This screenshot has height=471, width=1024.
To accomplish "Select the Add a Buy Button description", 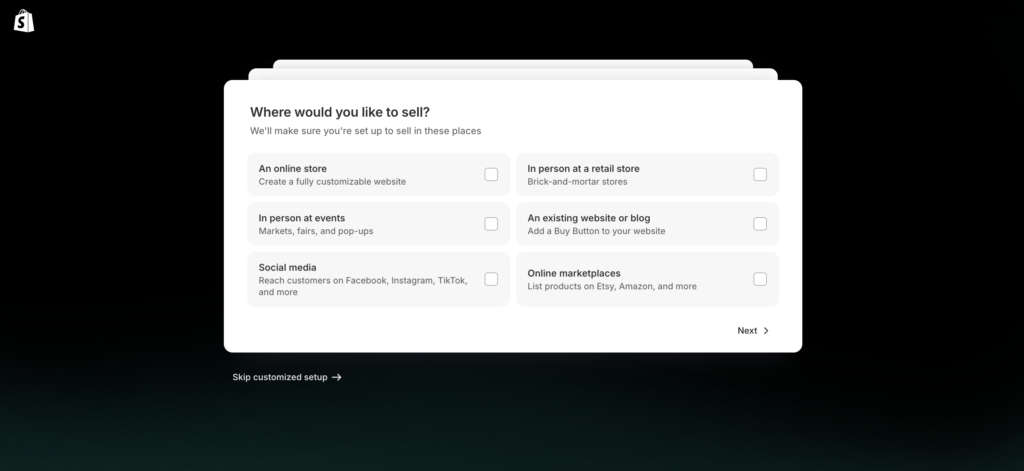I will coord(596,231).
